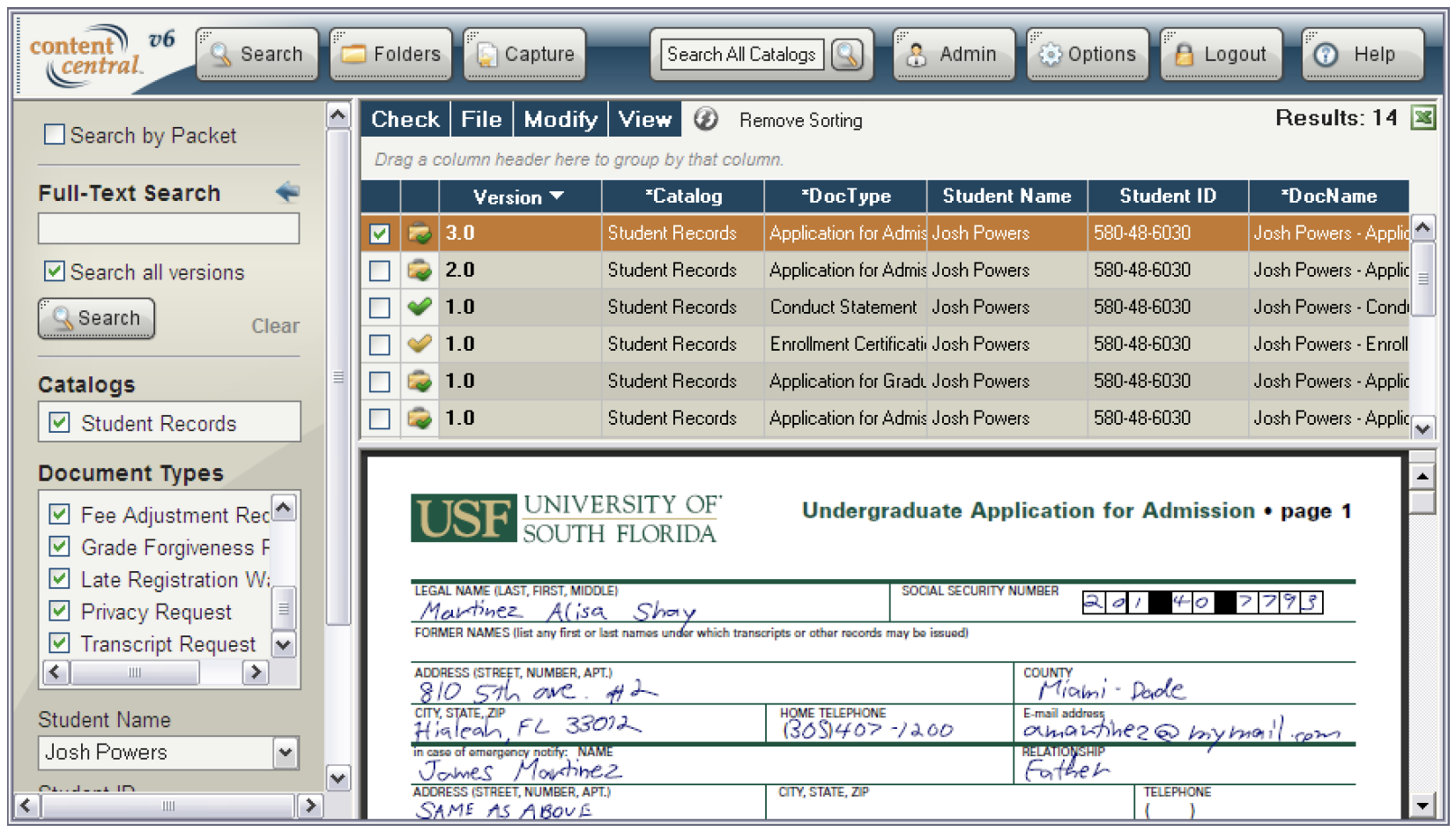Open the Help page
Viewport: 1456px width, 832px height.
(x=1363, y=55)
